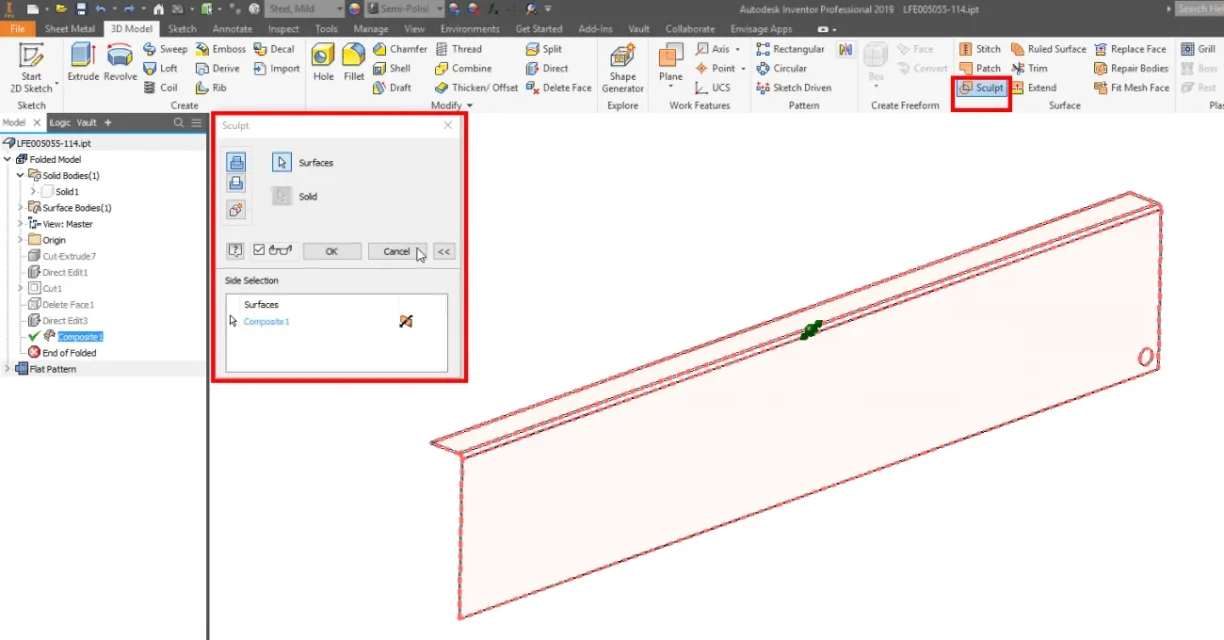Choose the Sweep tool
This screenshot has width=1224, height=640.
[x=165, y=49]
